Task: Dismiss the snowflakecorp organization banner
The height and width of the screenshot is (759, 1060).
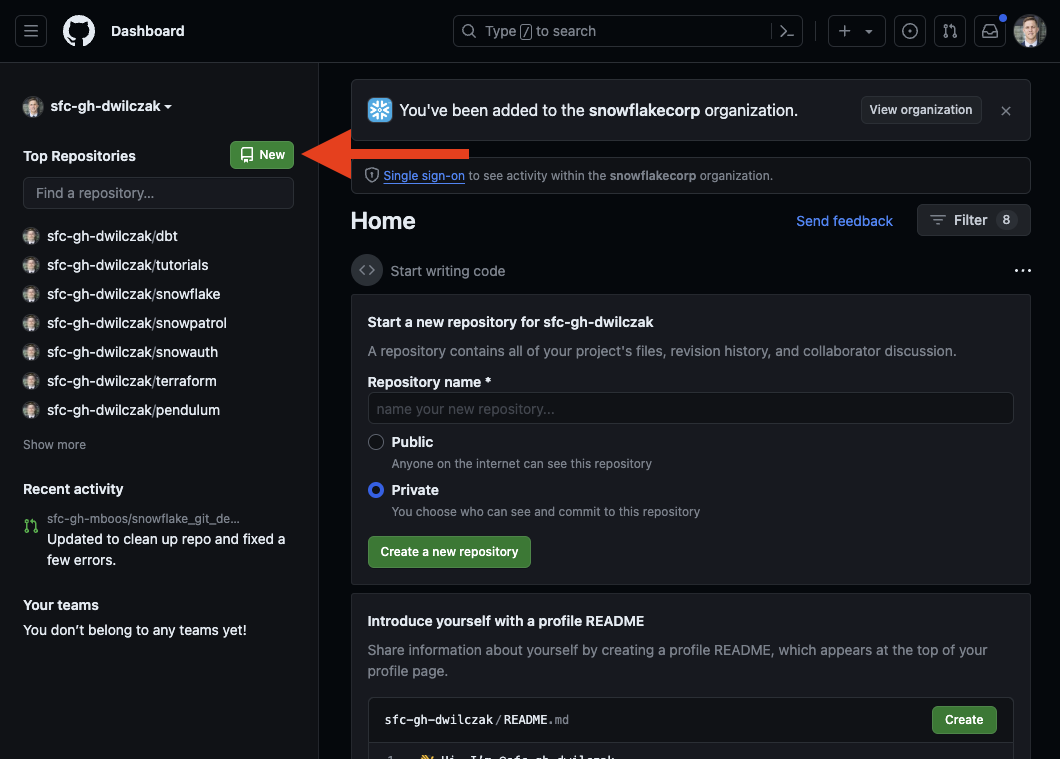Action: tap(1006, 111)
